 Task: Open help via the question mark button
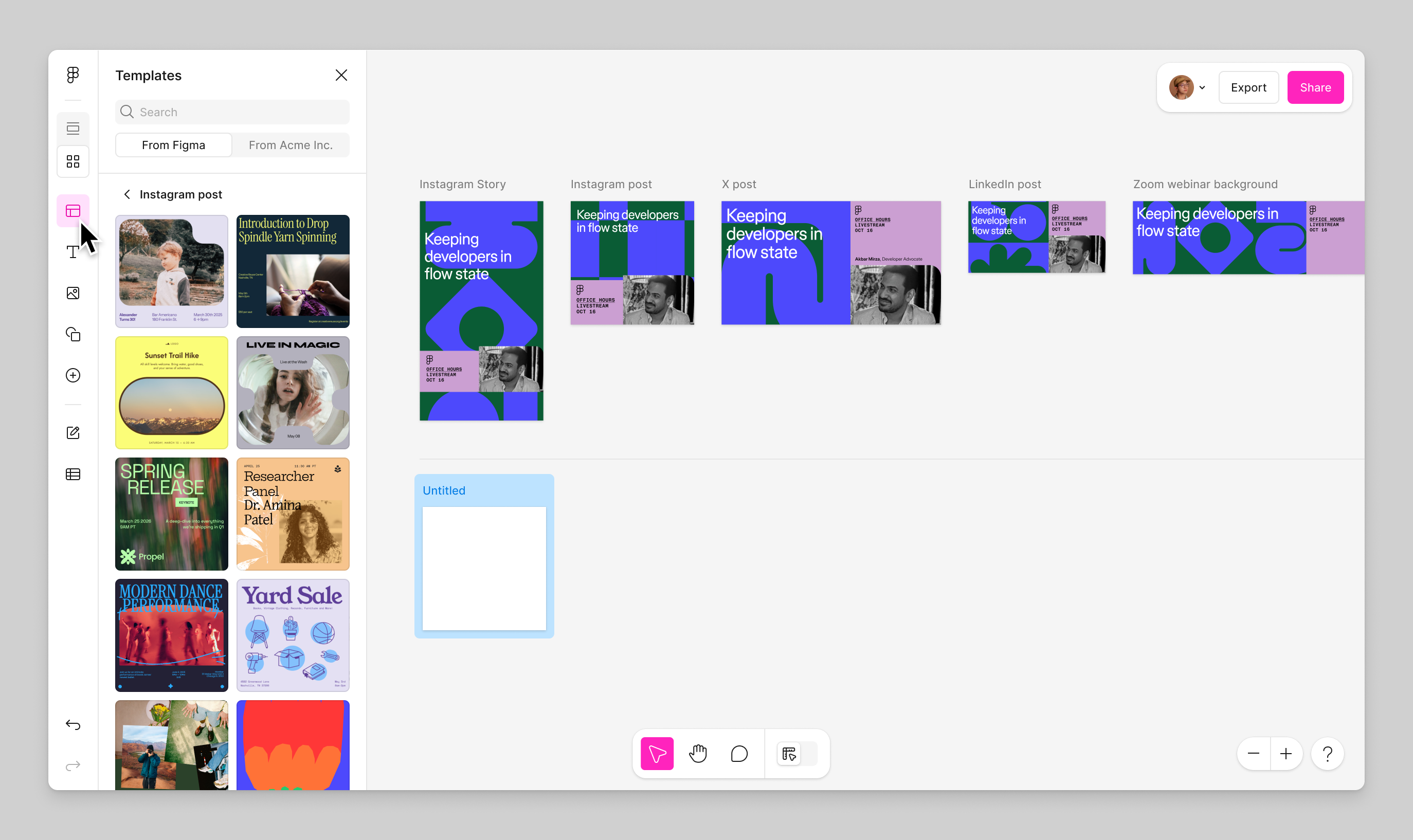pos(1328,754)
